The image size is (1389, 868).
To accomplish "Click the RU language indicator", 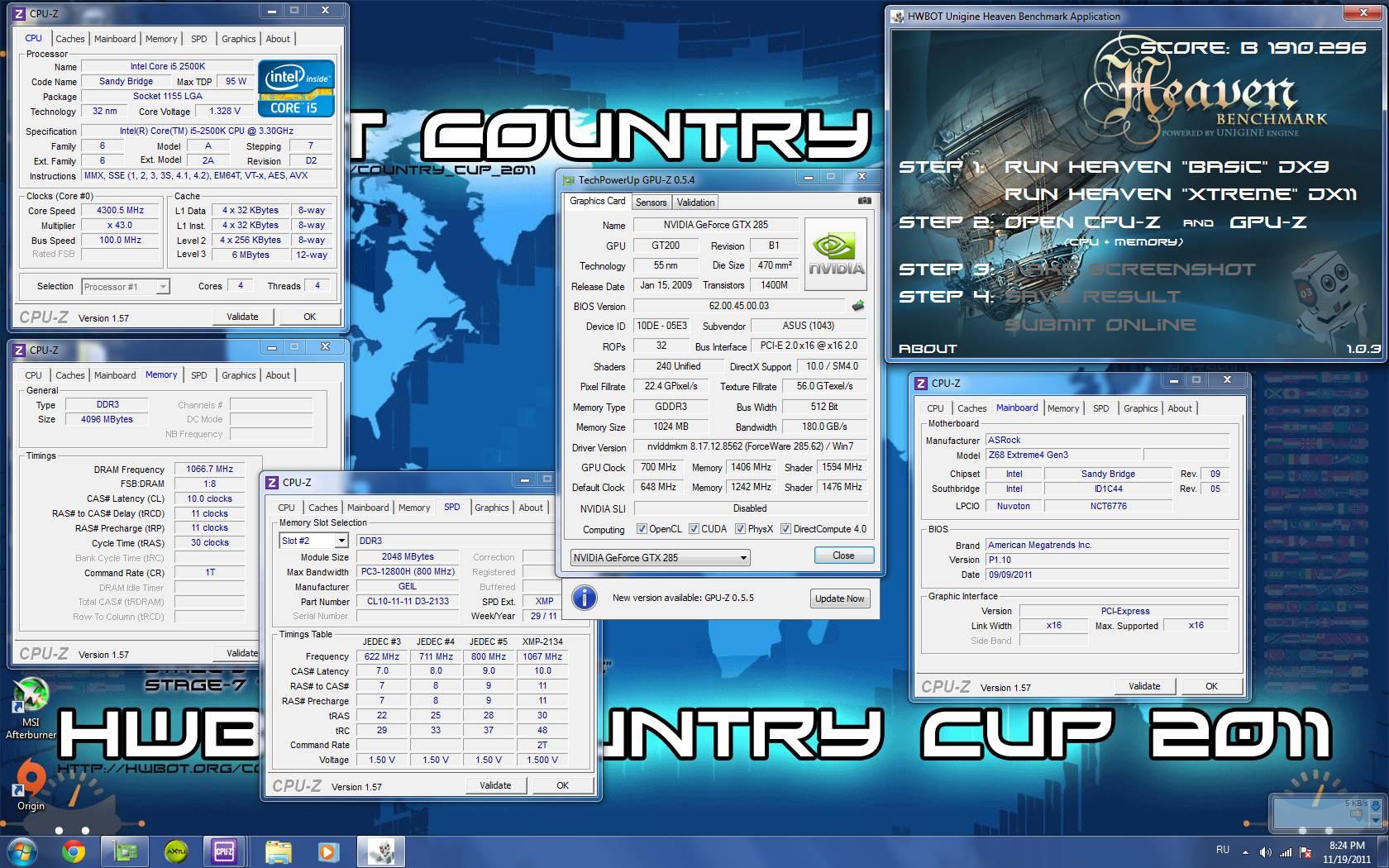I will tap(1223, 850).
